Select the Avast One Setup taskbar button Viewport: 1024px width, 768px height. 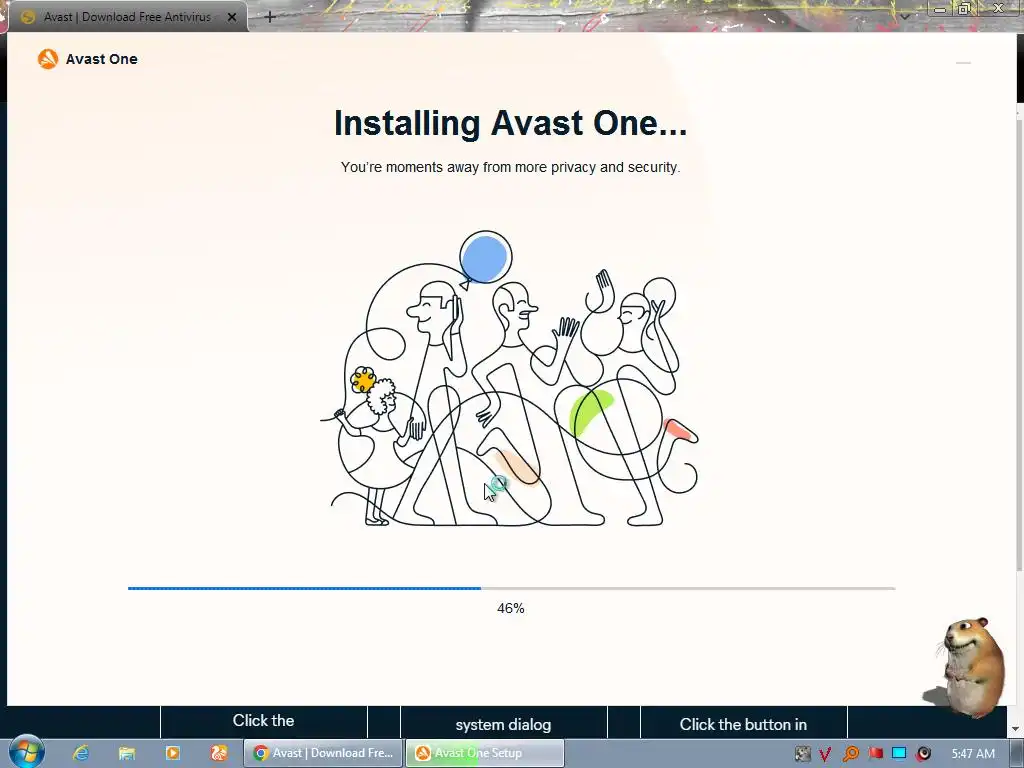pyautogui.click(x=485, y=753)
